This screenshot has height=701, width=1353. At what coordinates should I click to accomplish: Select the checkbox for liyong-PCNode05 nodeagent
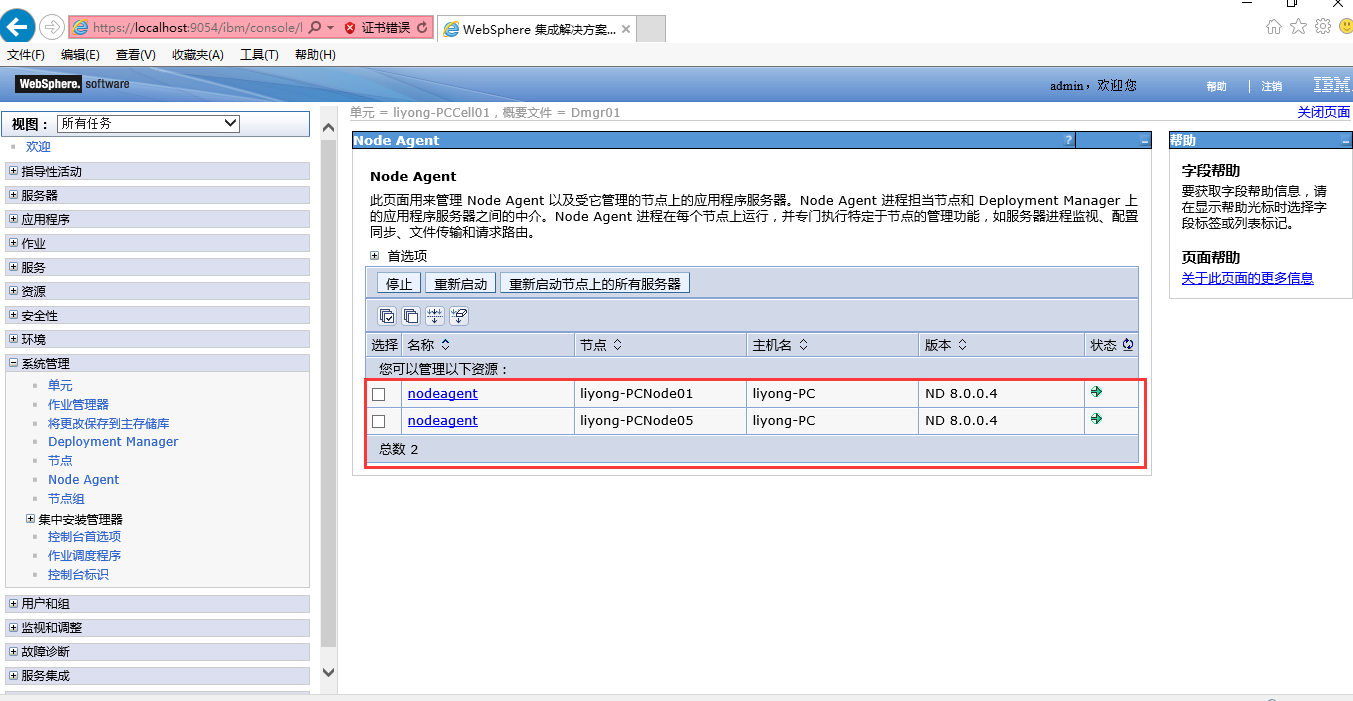[x=379, y=422]
